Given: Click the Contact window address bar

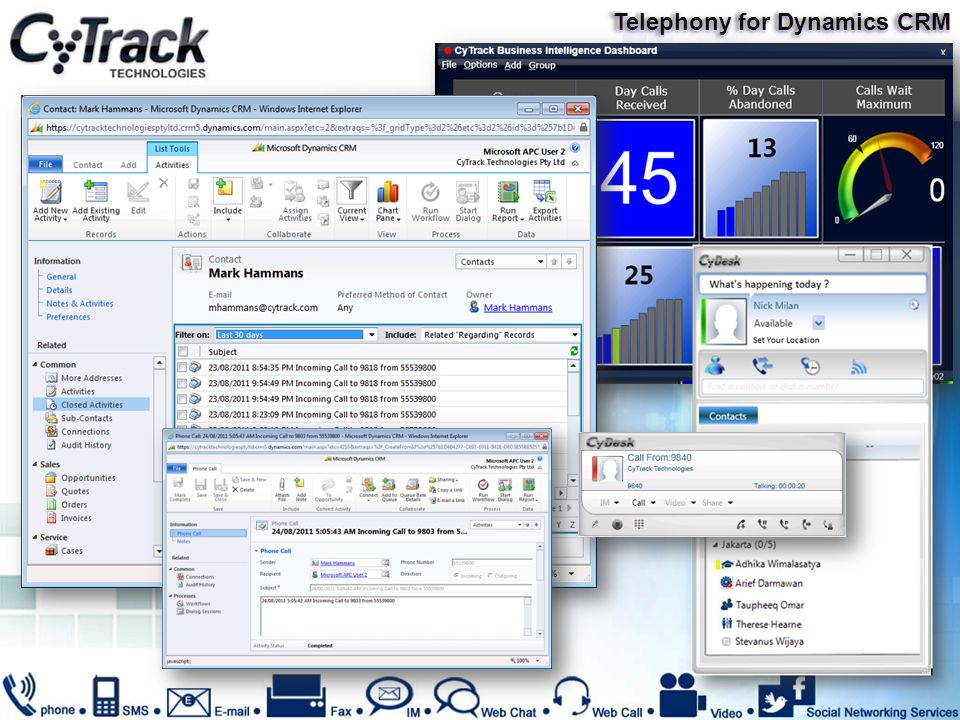Looking at the screenshot, I should point(310,127).
